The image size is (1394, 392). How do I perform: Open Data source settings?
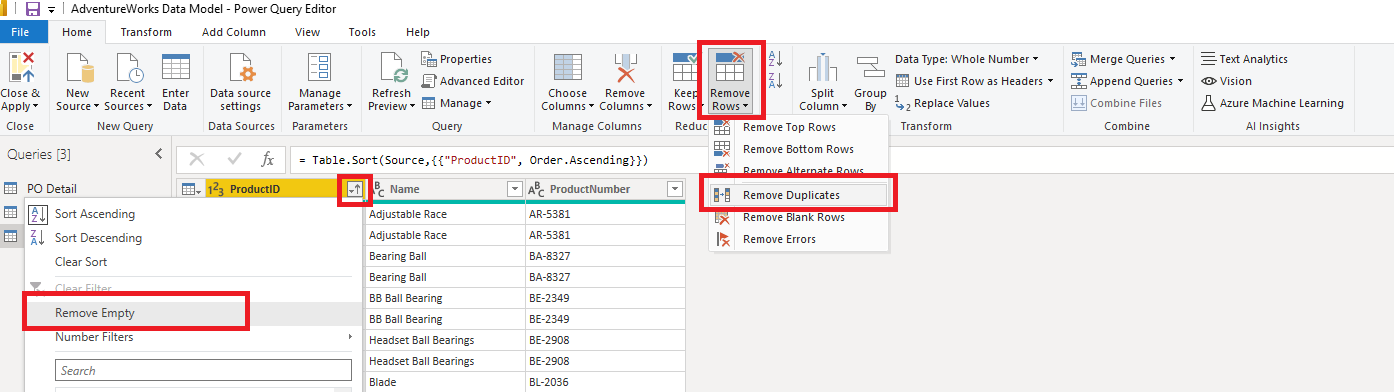(240, 82)
